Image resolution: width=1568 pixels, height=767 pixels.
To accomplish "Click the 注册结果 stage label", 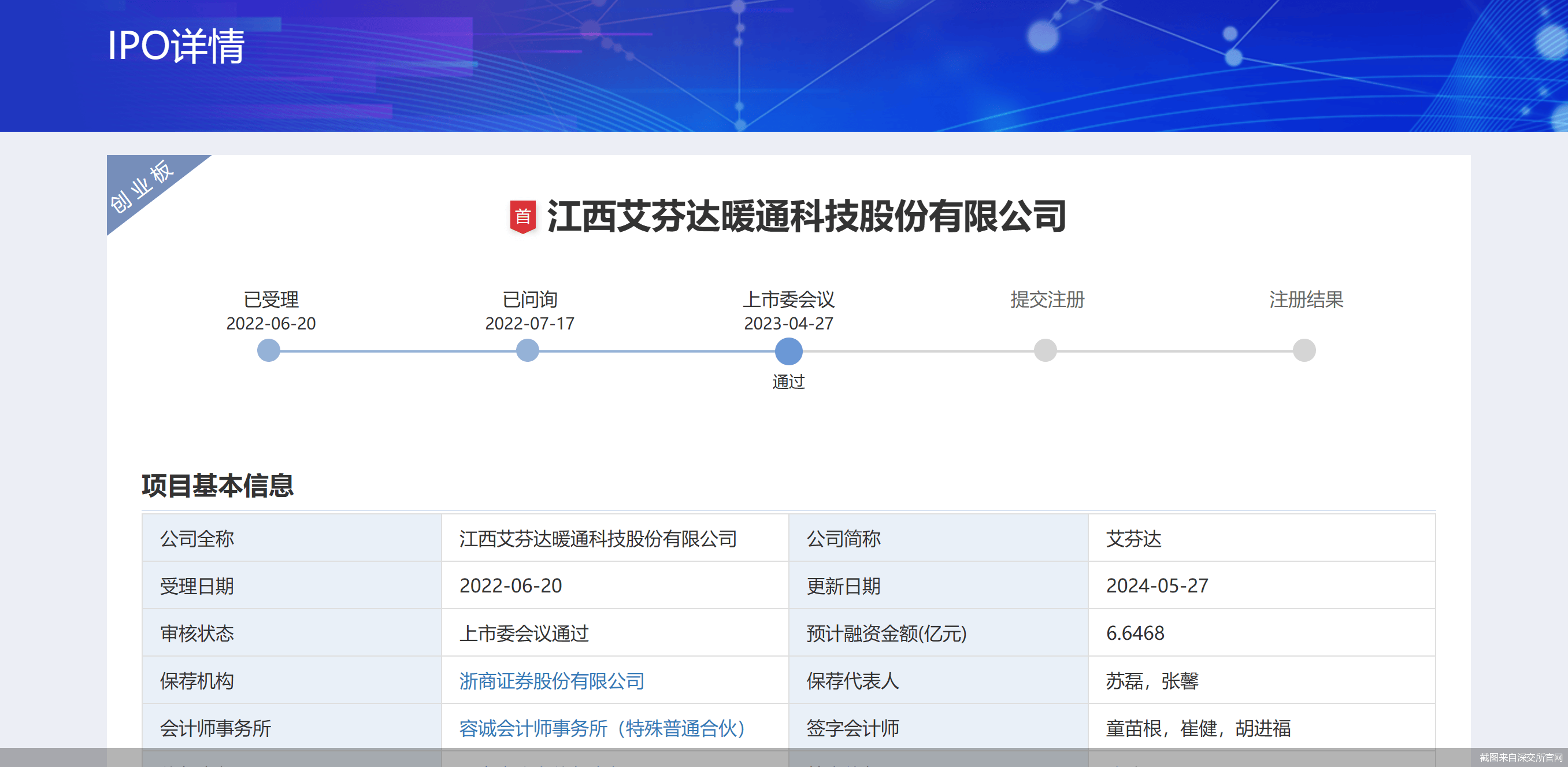I will (x=1306, y=299).
